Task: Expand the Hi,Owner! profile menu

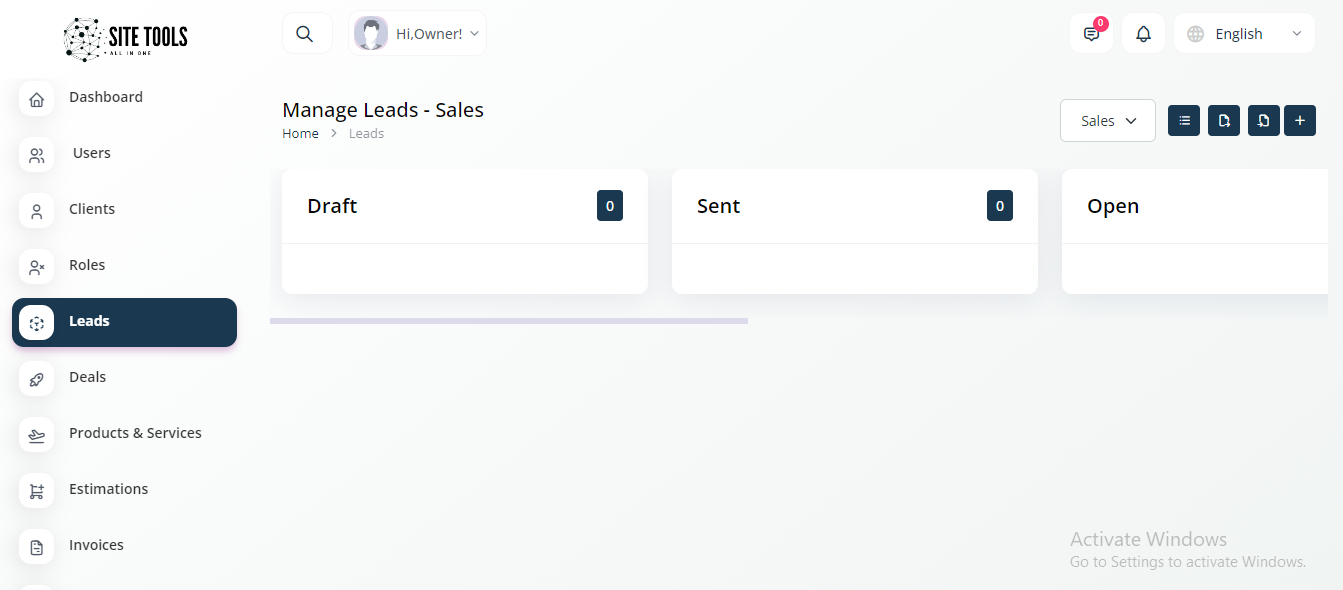Action: (418, 34)
